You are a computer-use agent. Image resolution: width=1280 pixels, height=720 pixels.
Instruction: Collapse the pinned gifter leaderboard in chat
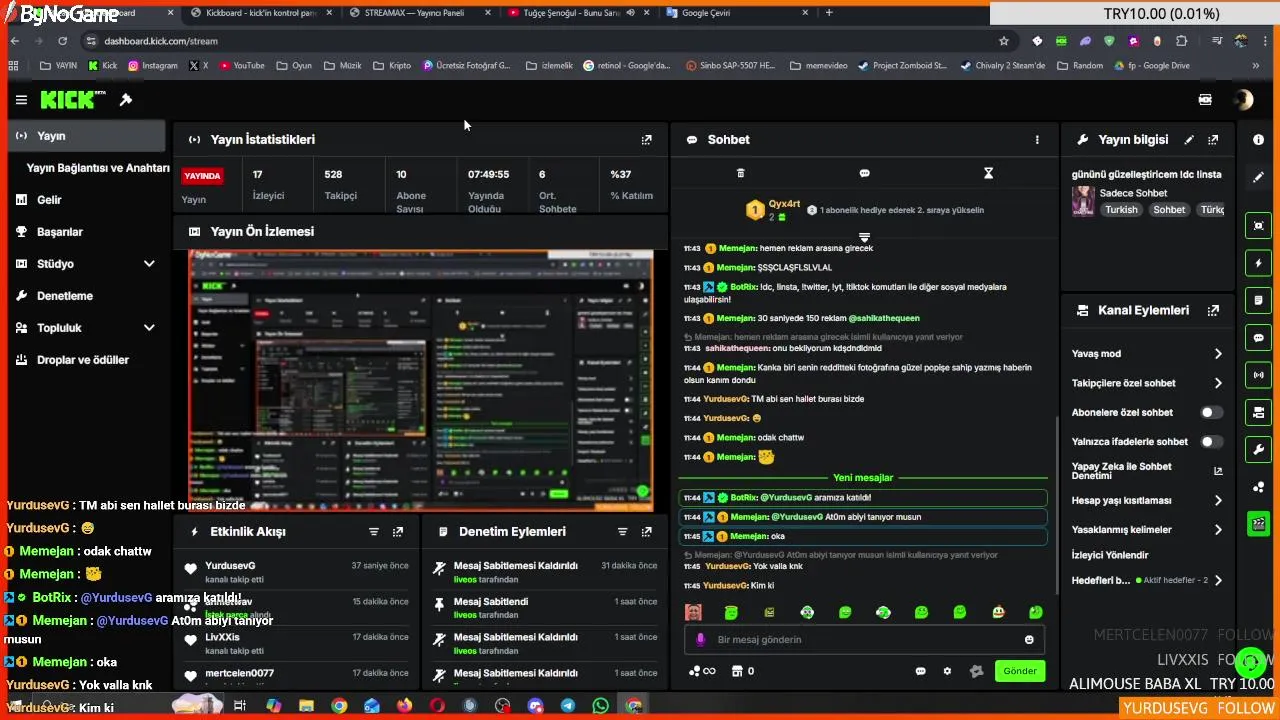click(x=865, y=237)
